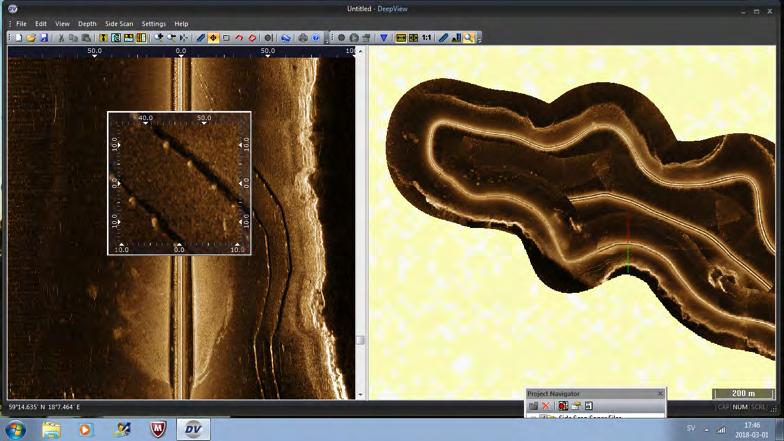784x441 pixels.
Task: Click the Zoom Out magnifier icon
Action: [171, 38]
